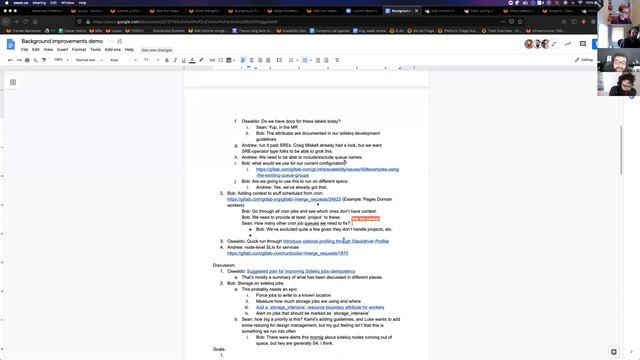Show the document outline panel
Screen dimensions: 640x360
[x=13, y=82]
